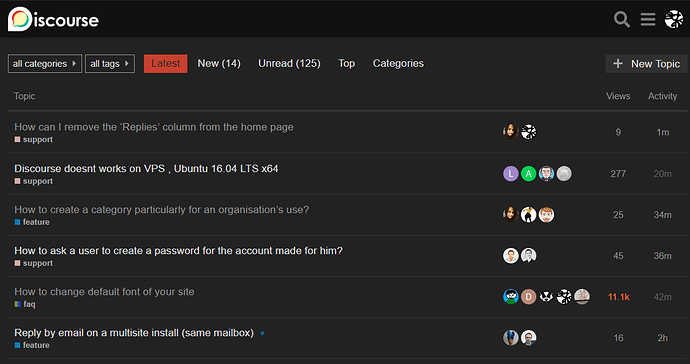The image size is (690, 364).
Task: Click second avatar in organisation category topic
Action: coord(529,215)
